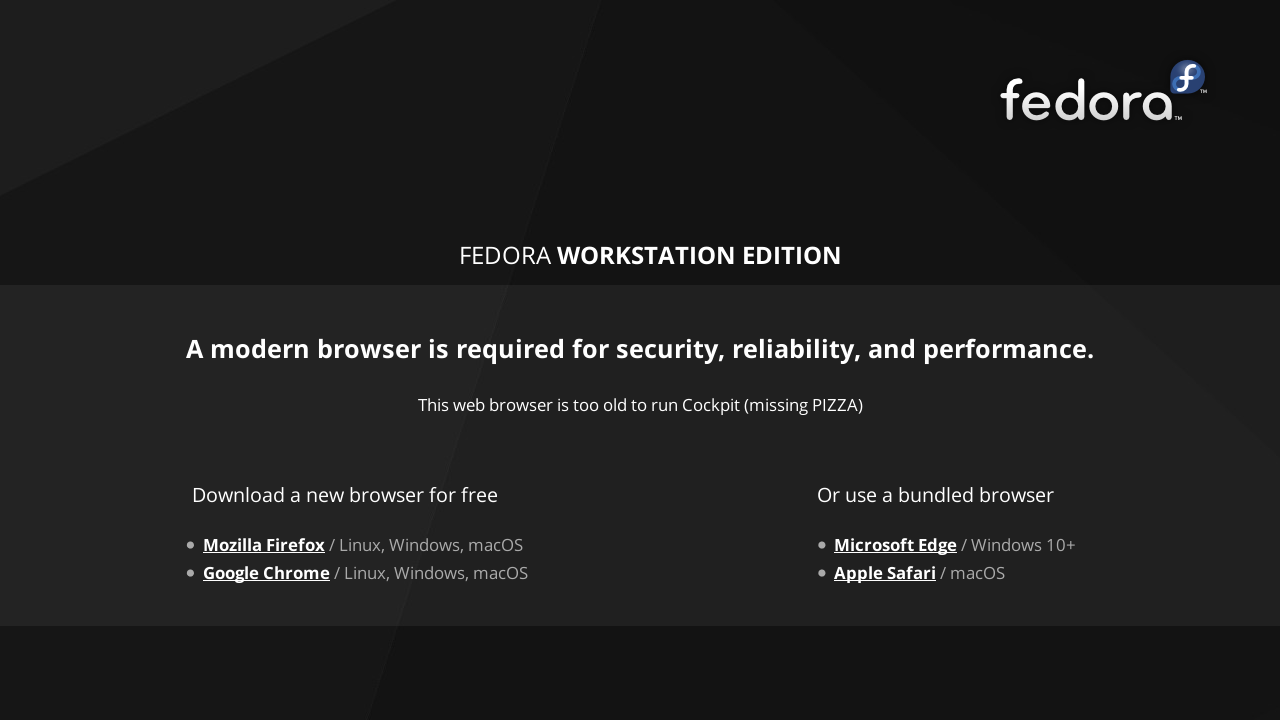Click the blue Fedora bubble icon
The height and width of the screenshot is (720, 1280).
pyautogui.click(x=1187, y=77)
